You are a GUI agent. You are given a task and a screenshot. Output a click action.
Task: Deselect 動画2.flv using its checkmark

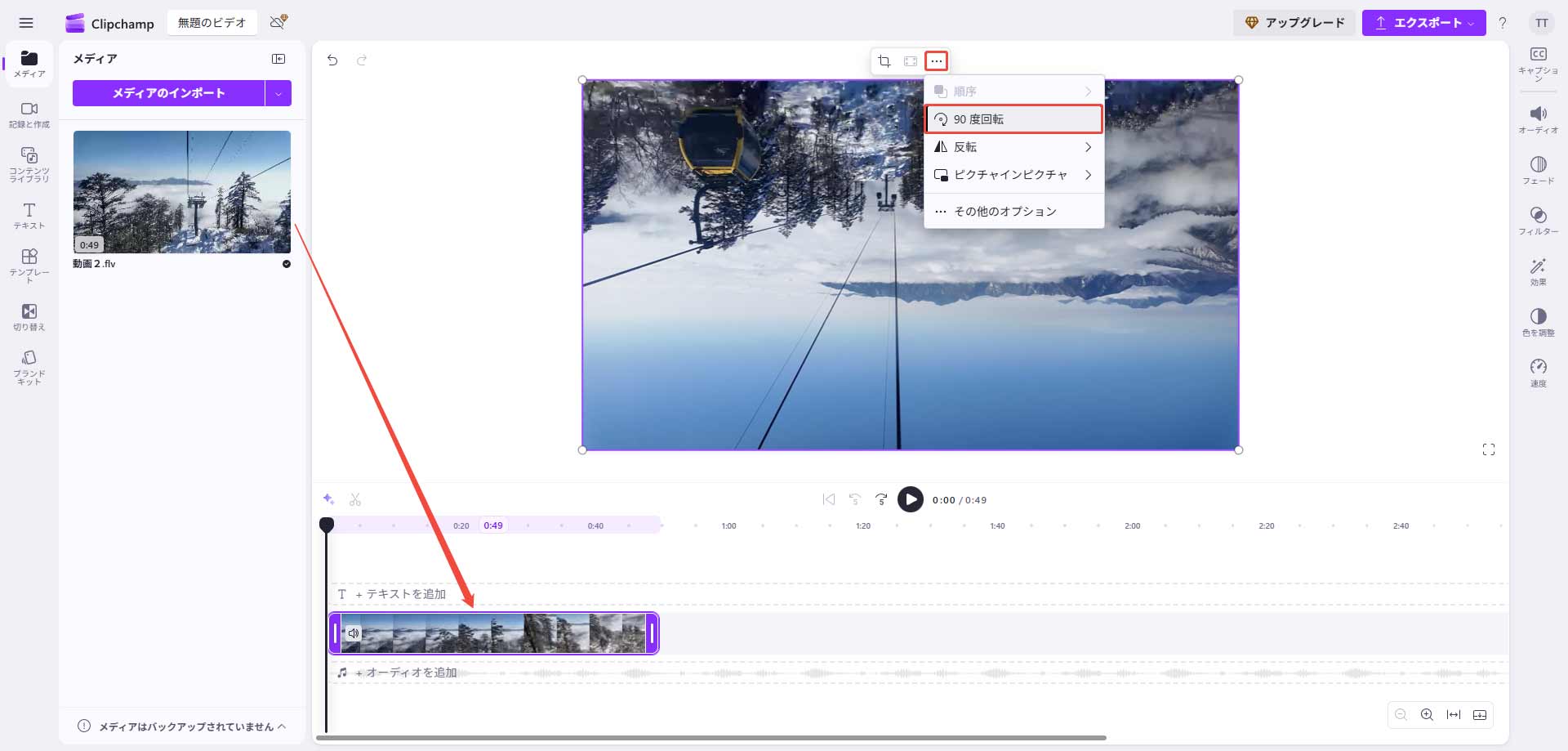[287, 264]
